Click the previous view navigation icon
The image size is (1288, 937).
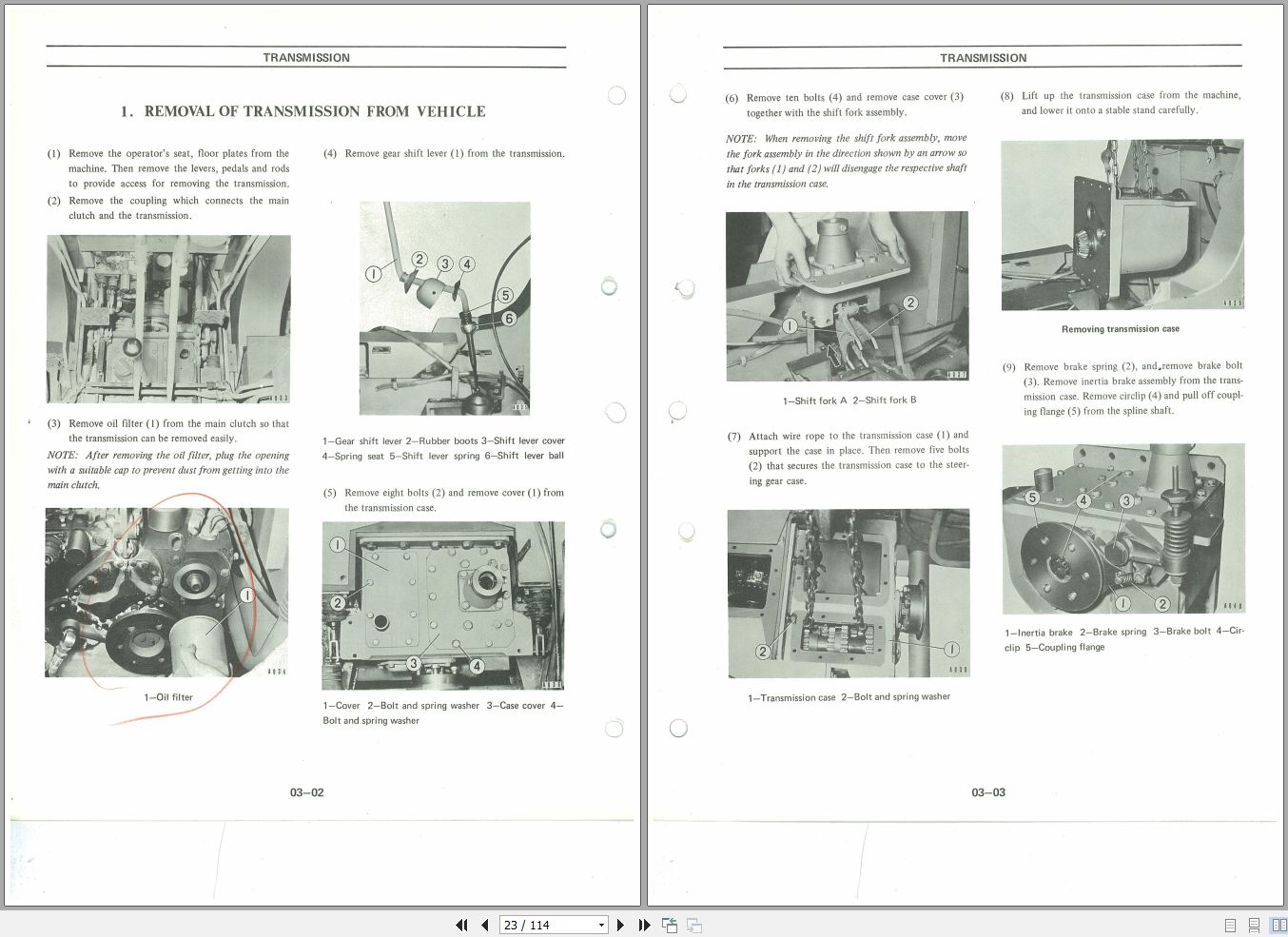coord(670,925)
